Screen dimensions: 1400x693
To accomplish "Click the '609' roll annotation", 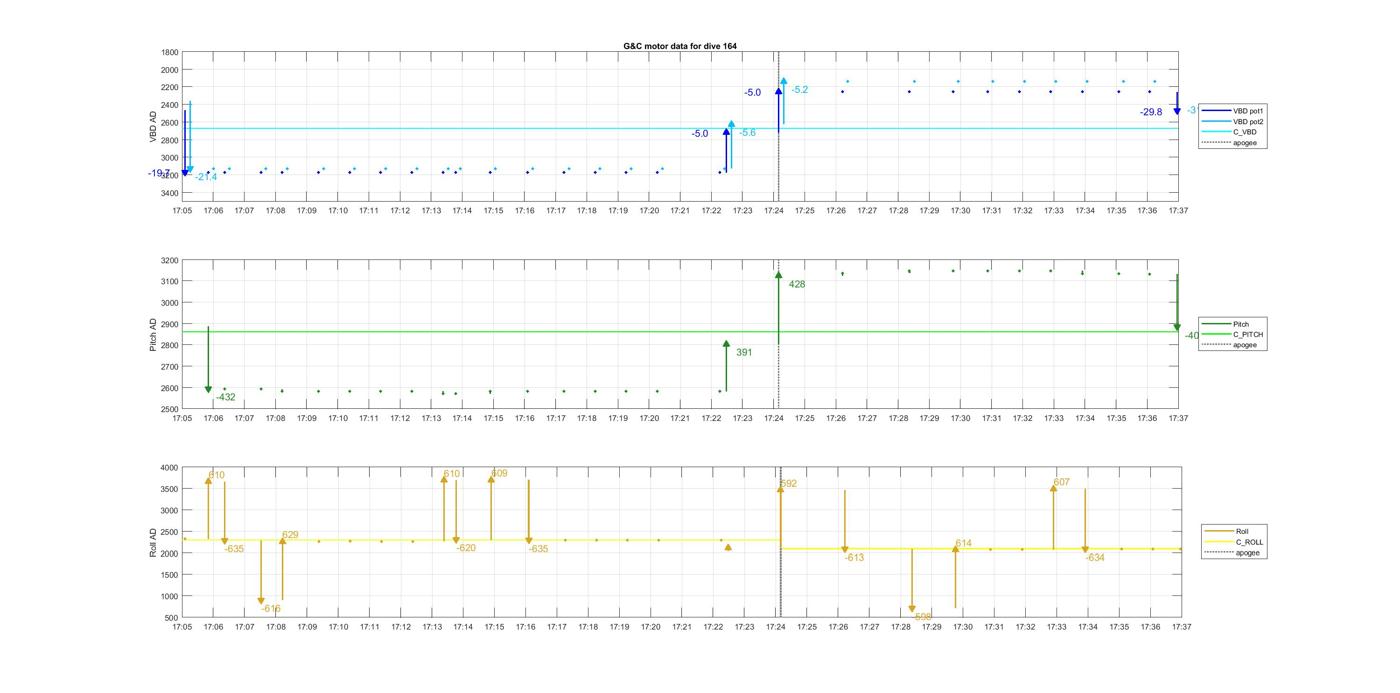I will click(x=499, y=474).
